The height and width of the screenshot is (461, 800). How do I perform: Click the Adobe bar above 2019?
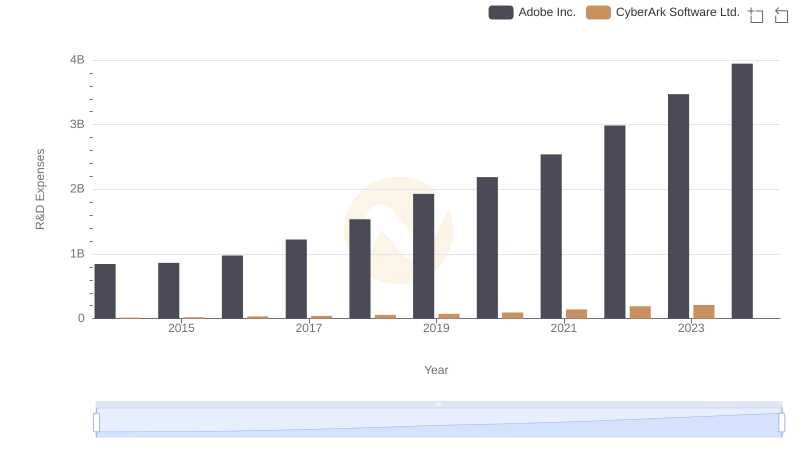click(423, 256)
